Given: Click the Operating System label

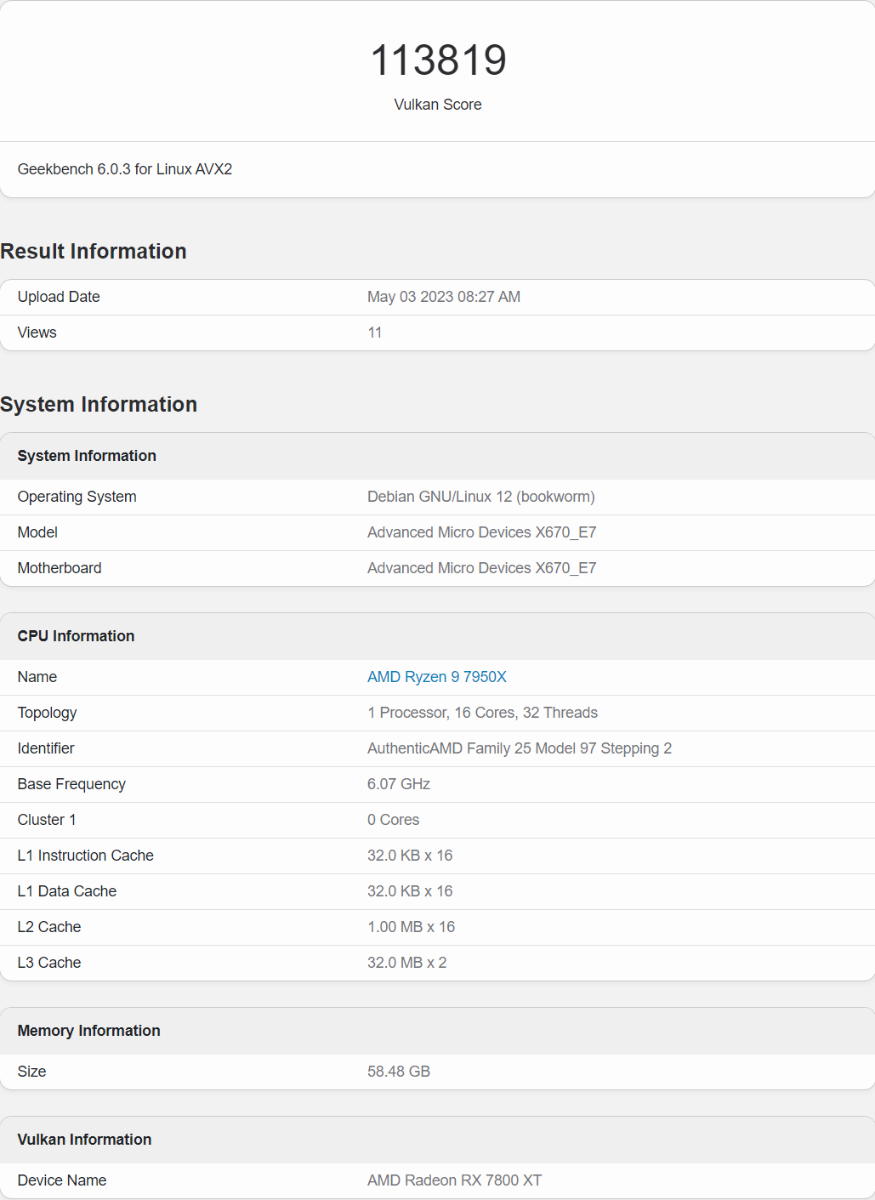Looking at the screenshot, I should (77, 497).
